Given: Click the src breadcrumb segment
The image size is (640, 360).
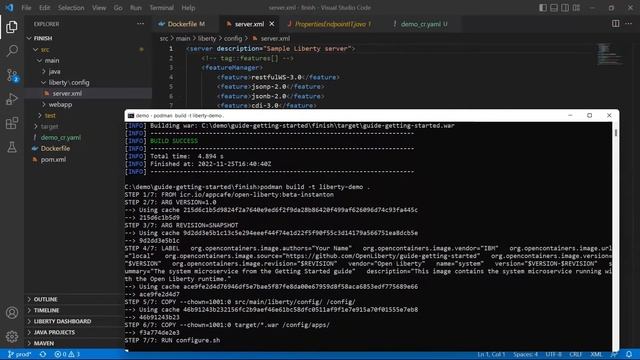Looking at the screenshot, I should coord(164,38).
